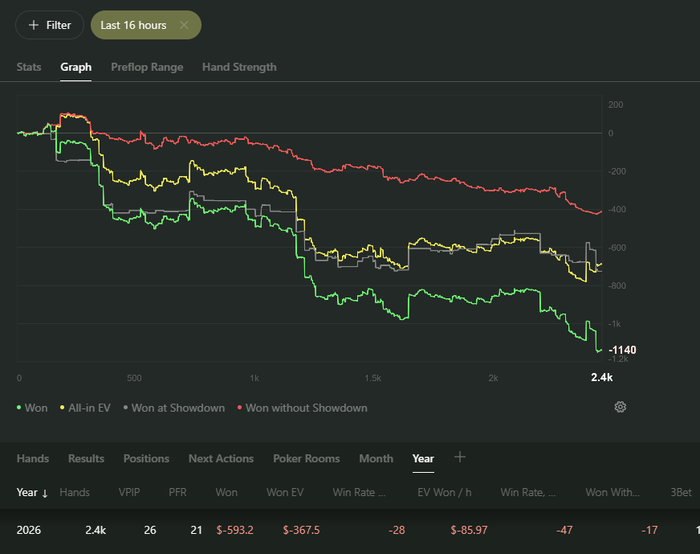The width and height of the screenshot is (700, 554).
Task: Toggle the All-in EV legend entry
Action: (x=85, y=408)
